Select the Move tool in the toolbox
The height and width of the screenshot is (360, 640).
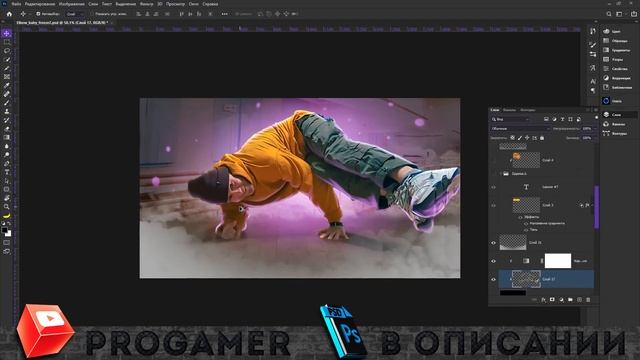7,33
